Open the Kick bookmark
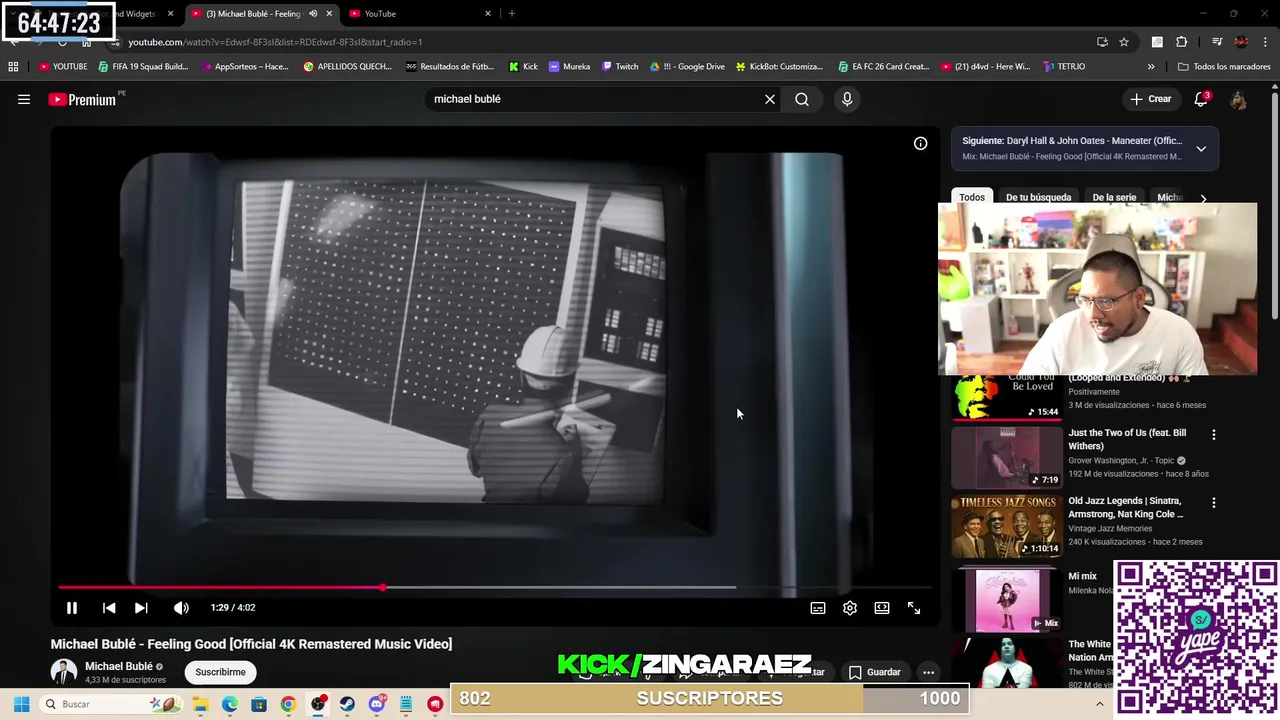1280x720 pixels. click(x=523, y=67)
